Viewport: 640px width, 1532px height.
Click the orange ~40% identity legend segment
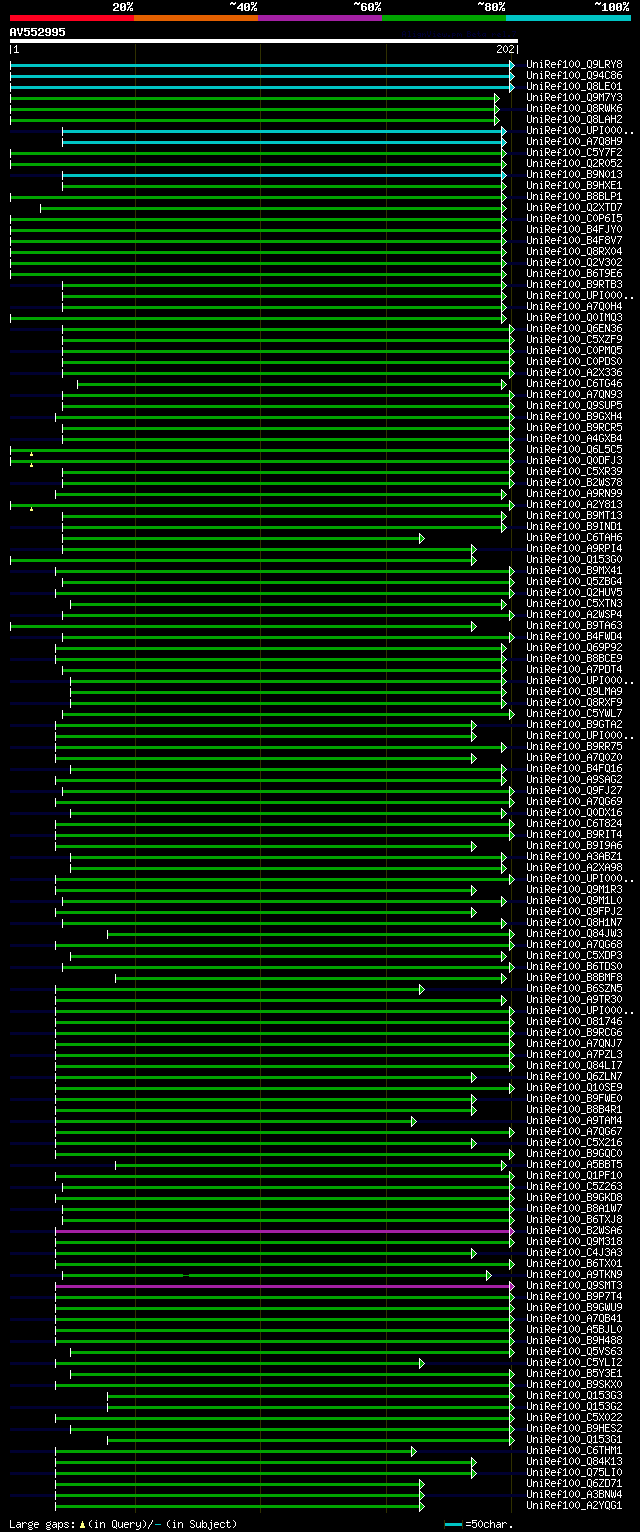(195, 18)
